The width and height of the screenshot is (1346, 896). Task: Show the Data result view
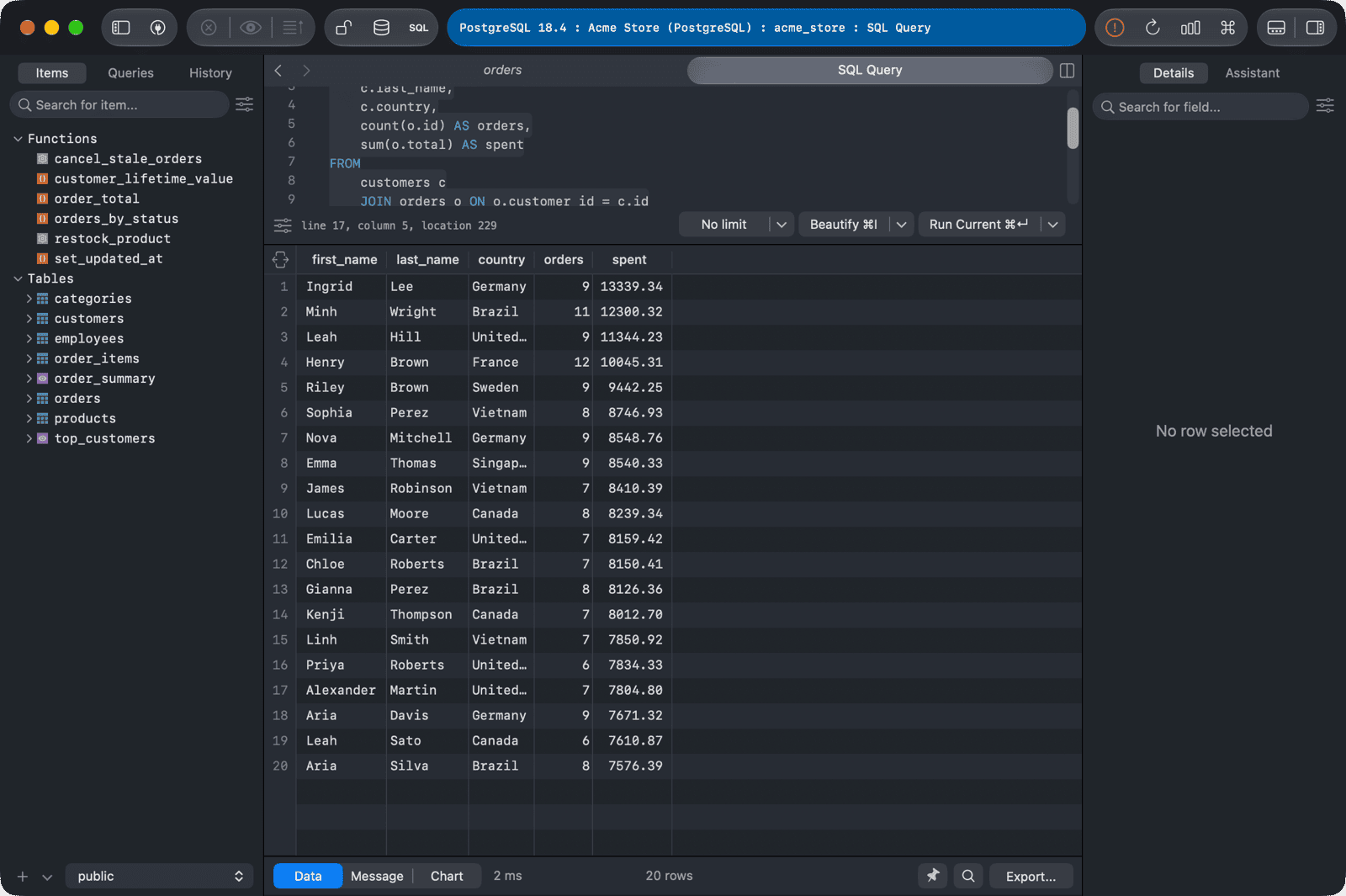[308, 876]
